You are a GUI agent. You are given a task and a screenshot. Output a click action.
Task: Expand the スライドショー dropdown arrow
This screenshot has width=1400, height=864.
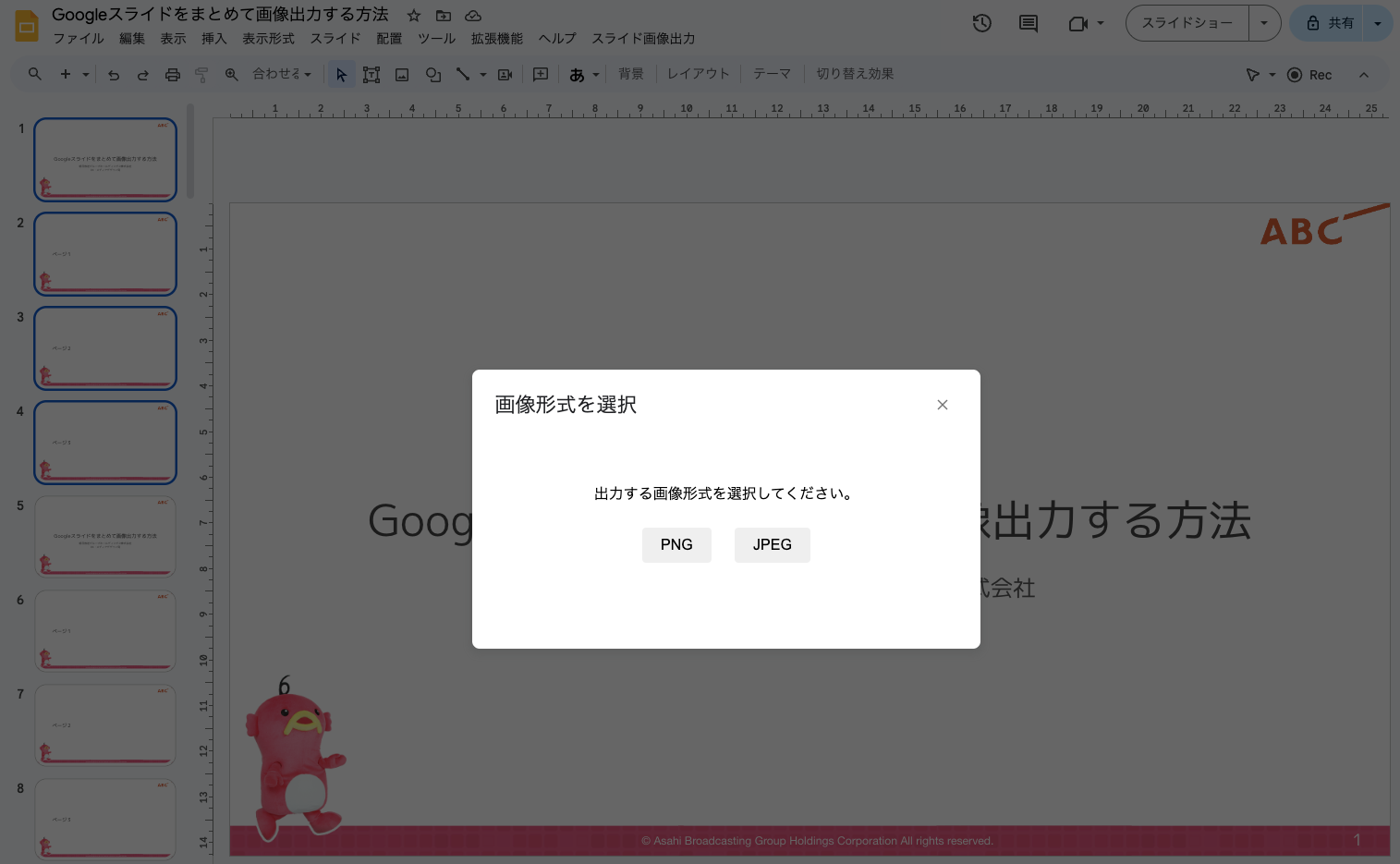[x=1263, y=23]
